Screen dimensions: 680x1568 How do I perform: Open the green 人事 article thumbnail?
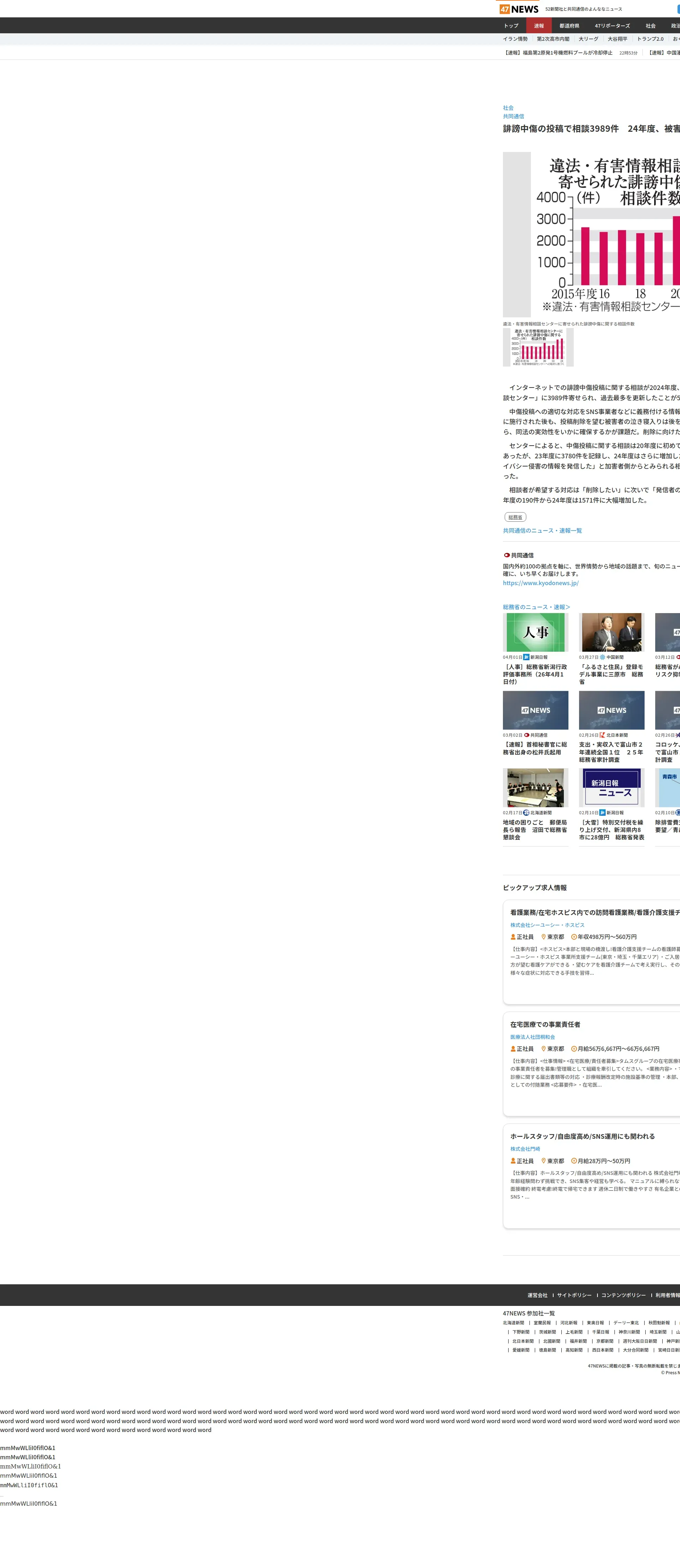[x=536, y=633]
